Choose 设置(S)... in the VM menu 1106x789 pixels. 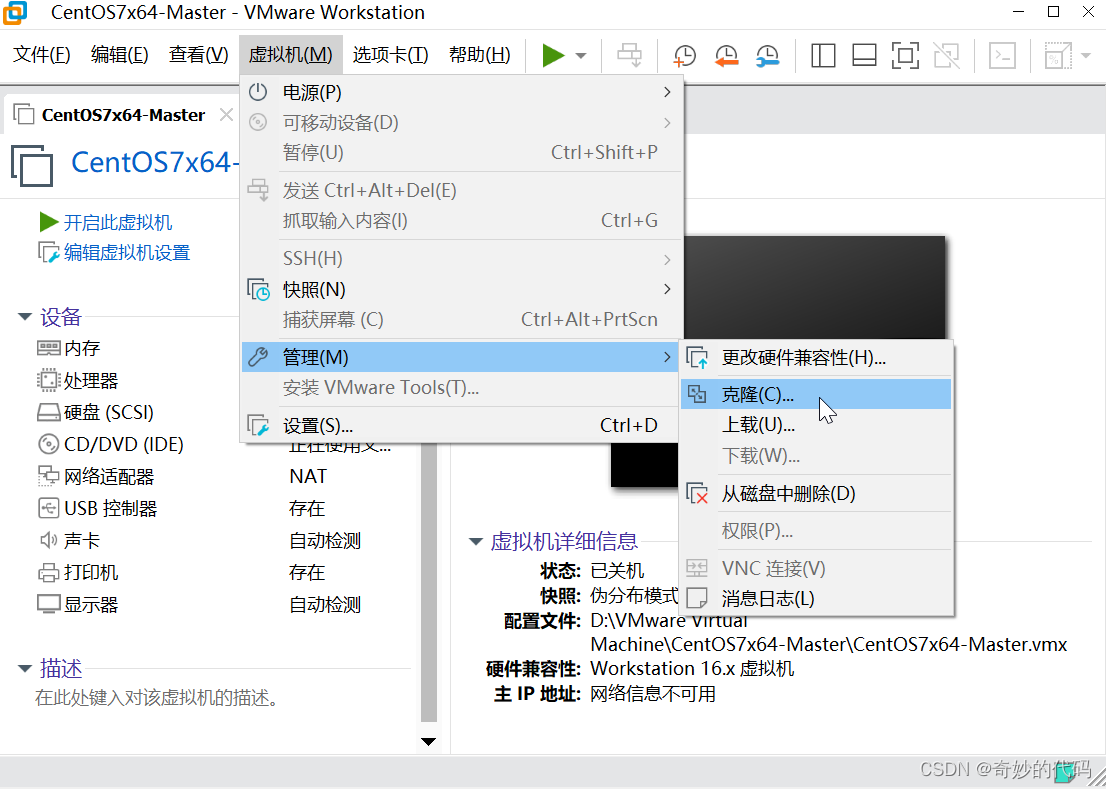click(461, 425)
